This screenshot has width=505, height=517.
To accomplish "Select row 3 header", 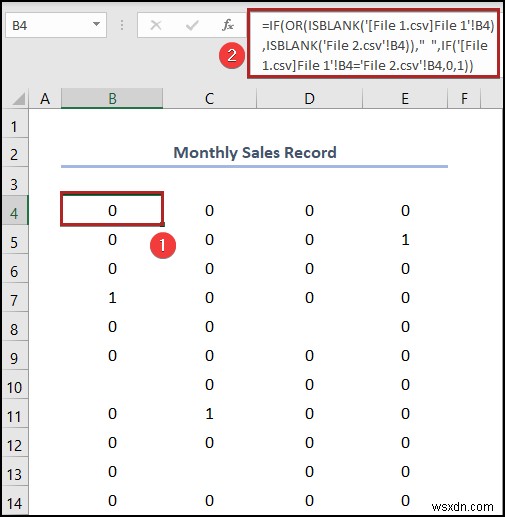I will pyautogui.click(x=15, y=181).
